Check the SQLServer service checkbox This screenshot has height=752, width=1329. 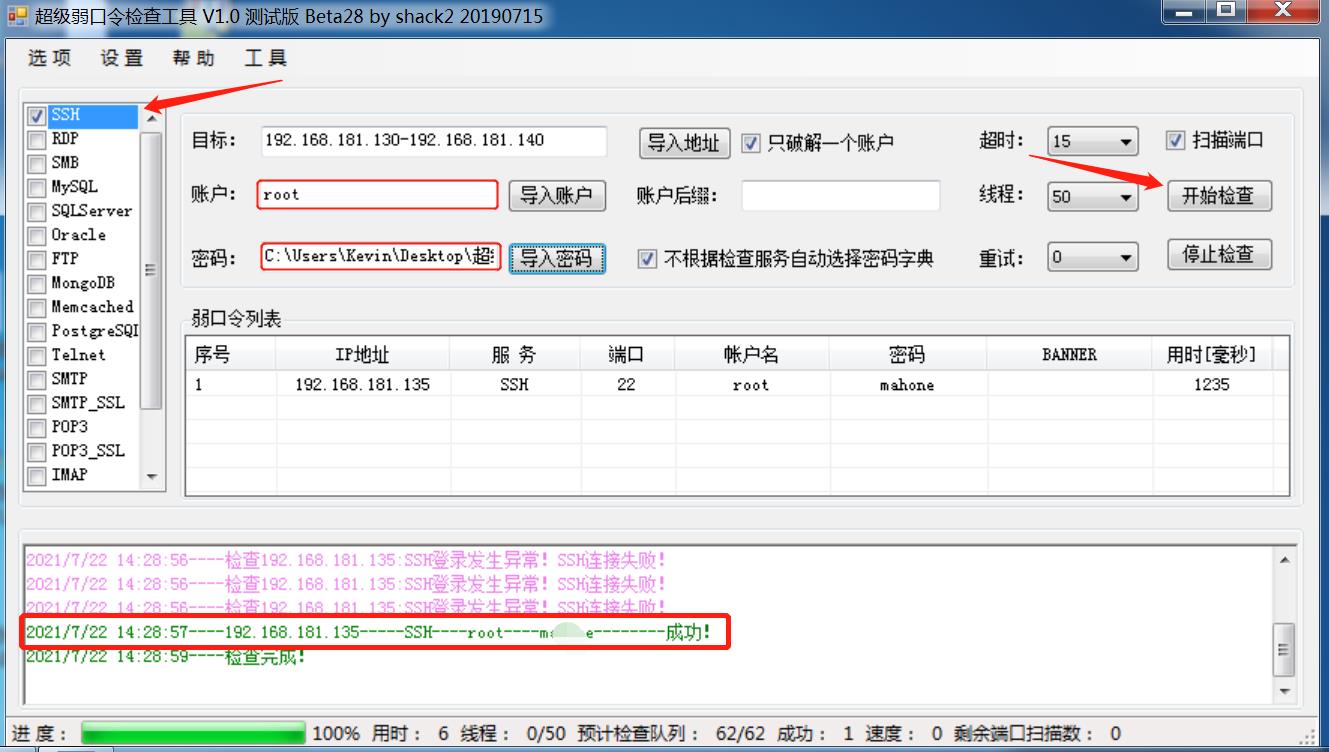tap(37, 212)
